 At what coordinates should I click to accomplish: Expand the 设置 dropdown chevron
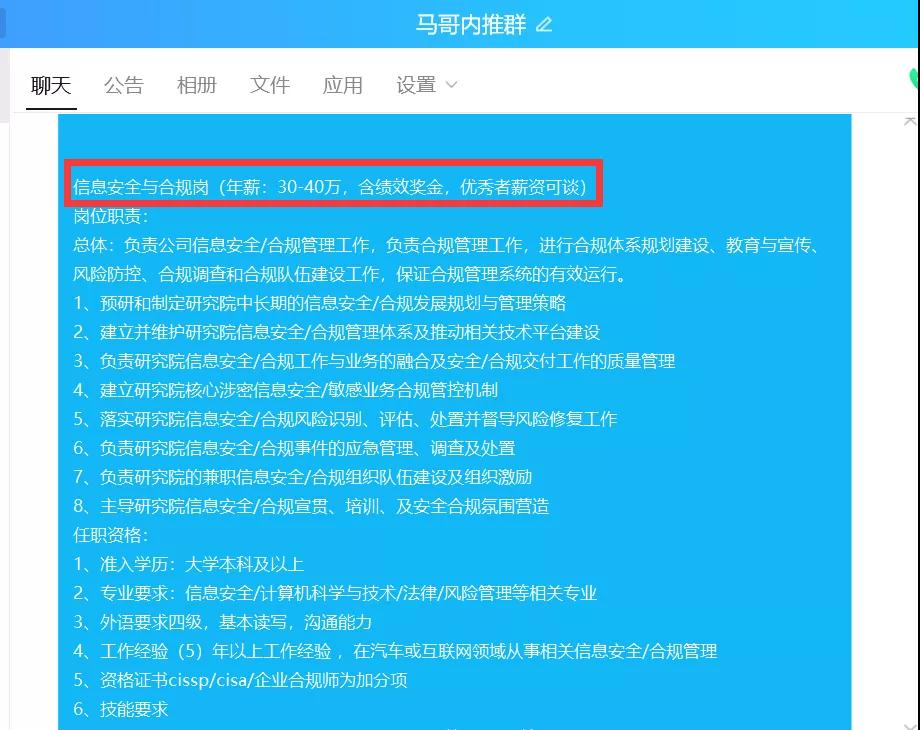[x=451, y=86]
